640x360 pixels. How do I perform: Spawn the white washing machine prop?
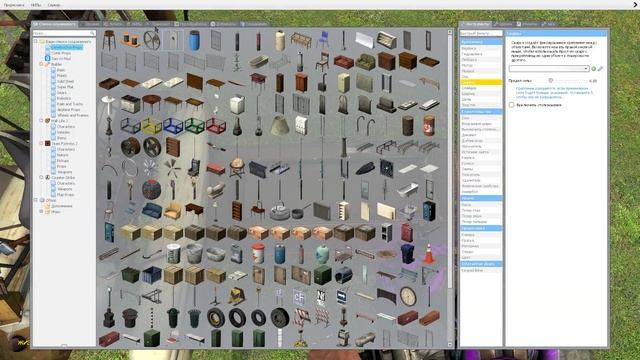237,104
